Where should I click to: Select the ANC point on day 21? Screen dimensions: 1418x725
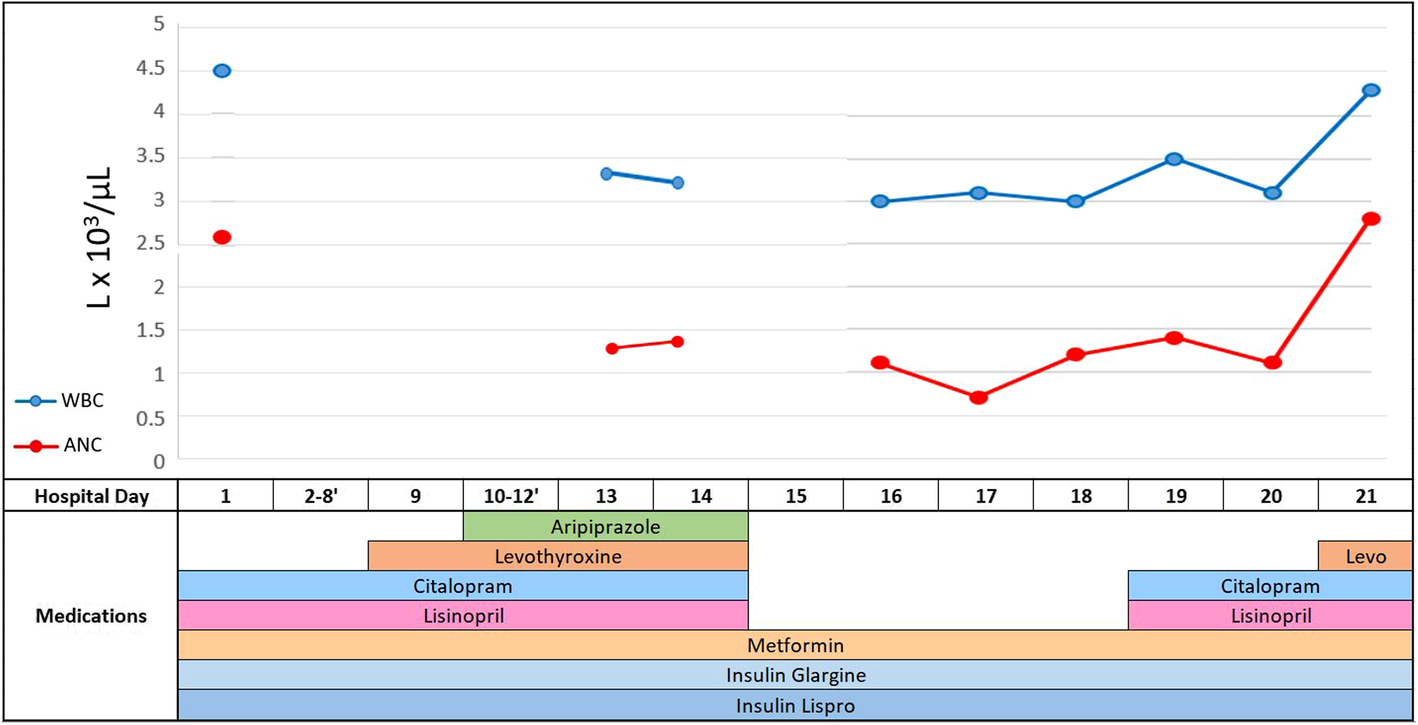coord(1371,218)
